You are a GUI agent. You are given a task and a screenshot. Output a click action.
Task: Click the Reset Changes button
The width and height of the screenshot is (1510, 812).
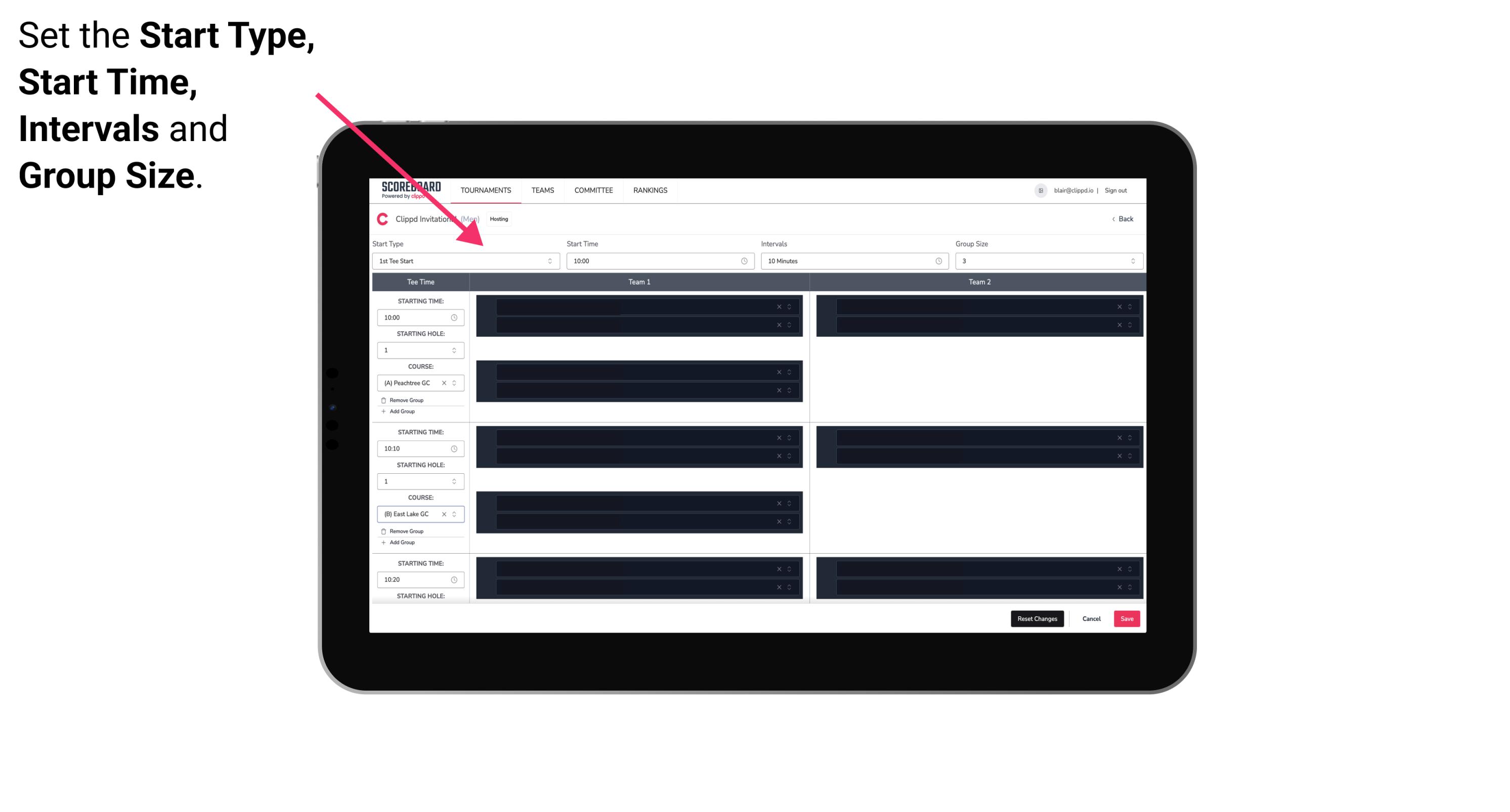click(1037, 618)
